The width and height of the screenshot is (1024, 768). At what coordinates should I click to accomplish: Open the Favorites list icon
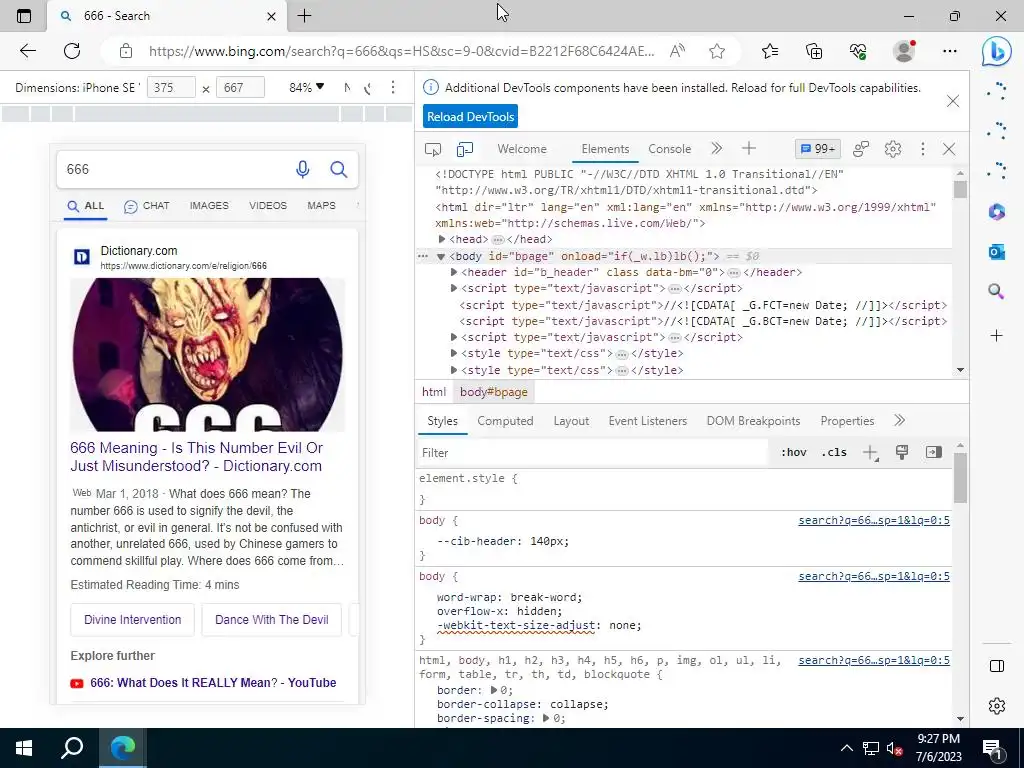pos(770,51)
